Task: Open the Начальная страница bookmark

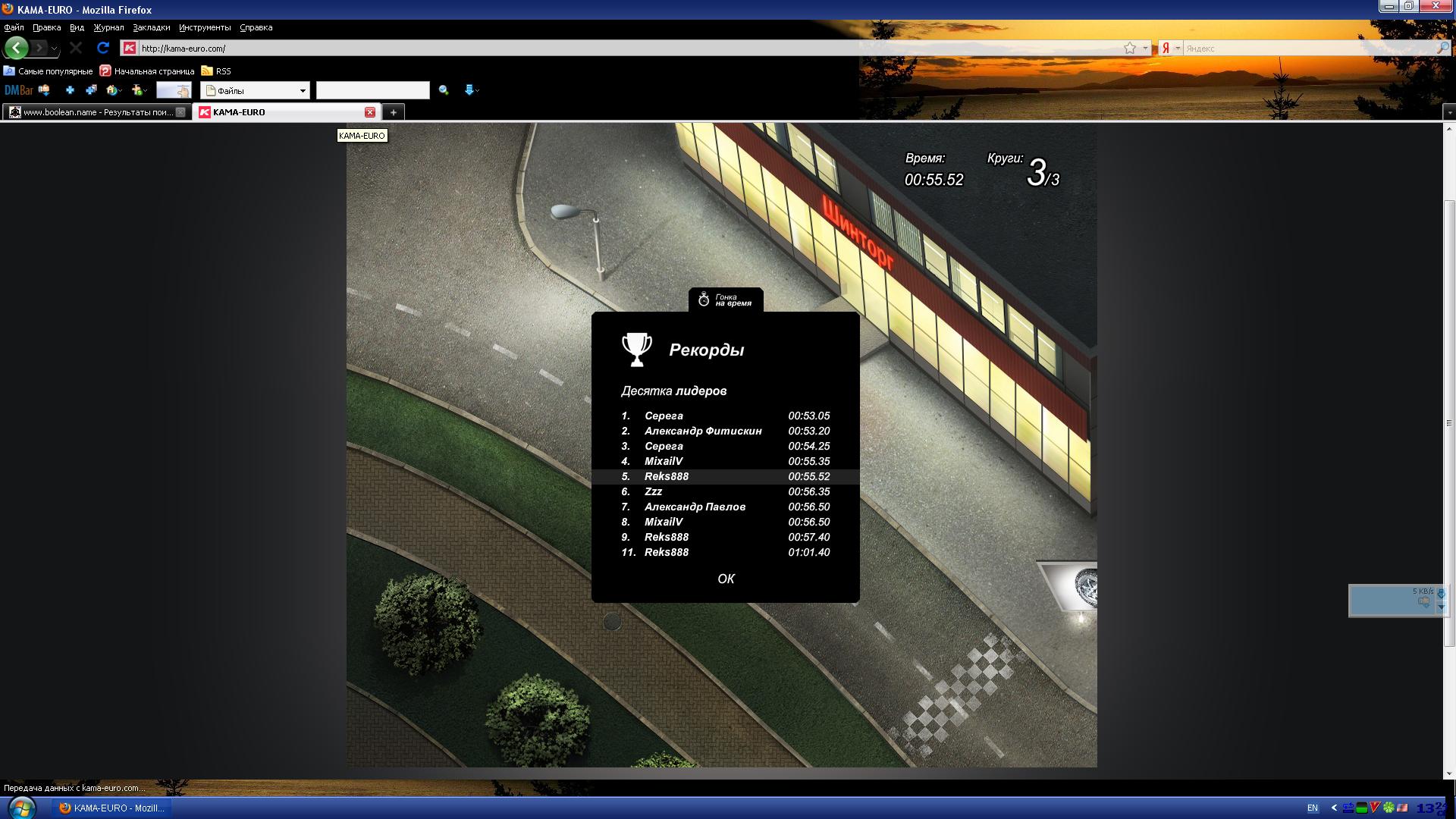Action: (x=148, y=71)
